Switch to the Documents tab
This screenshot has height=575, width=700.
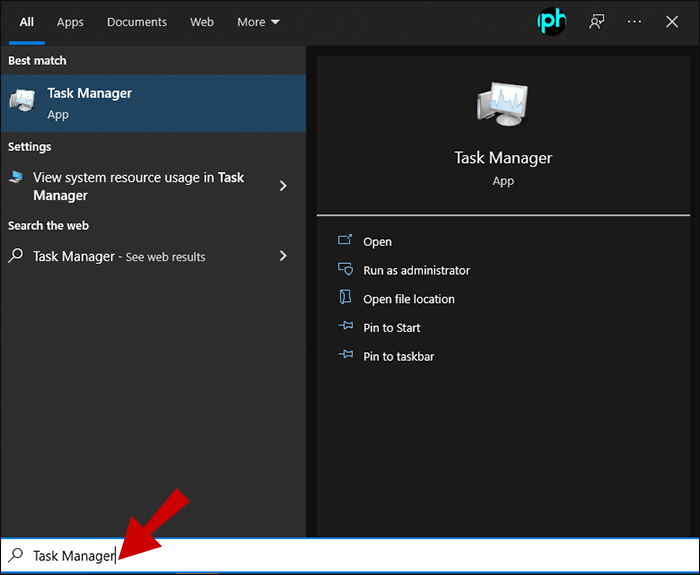137,22
